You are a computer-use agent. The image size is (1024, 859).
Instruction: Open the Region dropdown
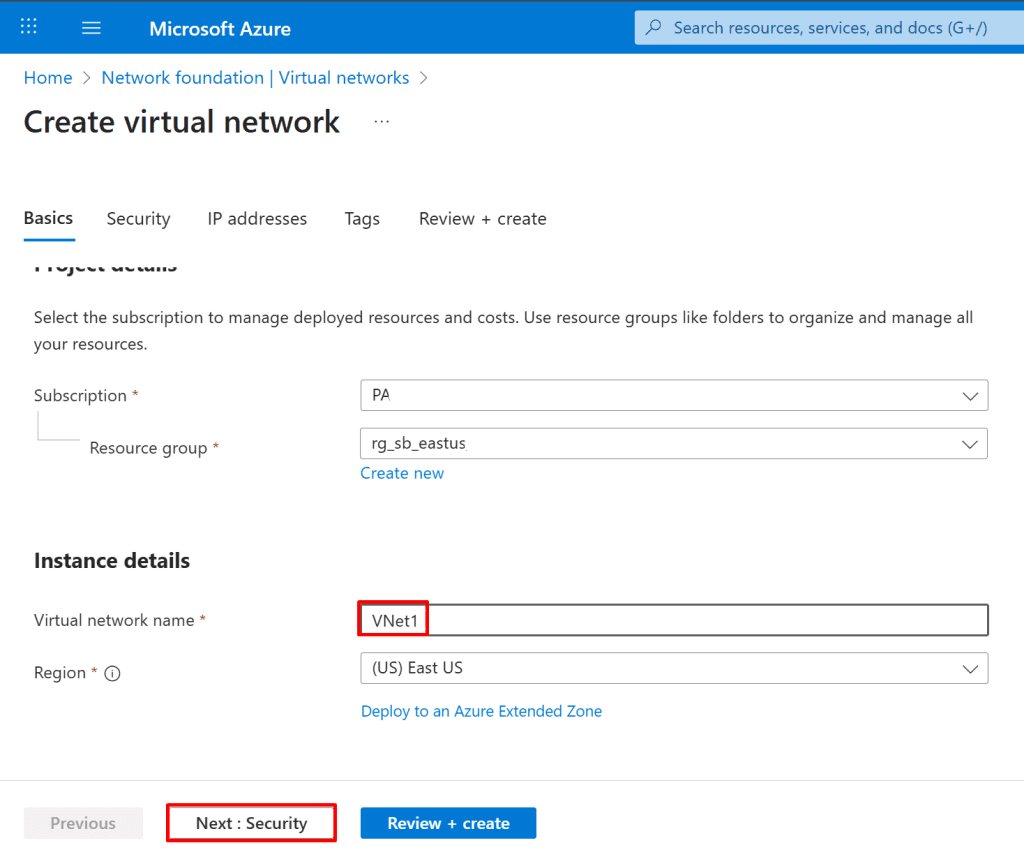click(673, 668)
